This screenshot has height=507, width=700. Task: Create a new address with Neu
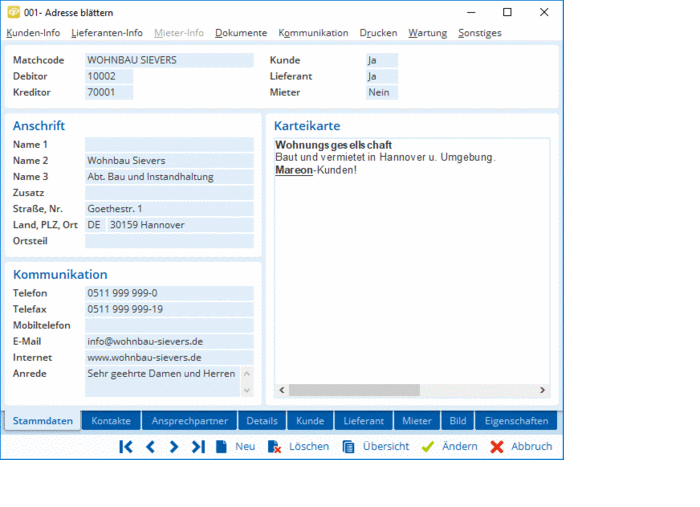(235, 447)
